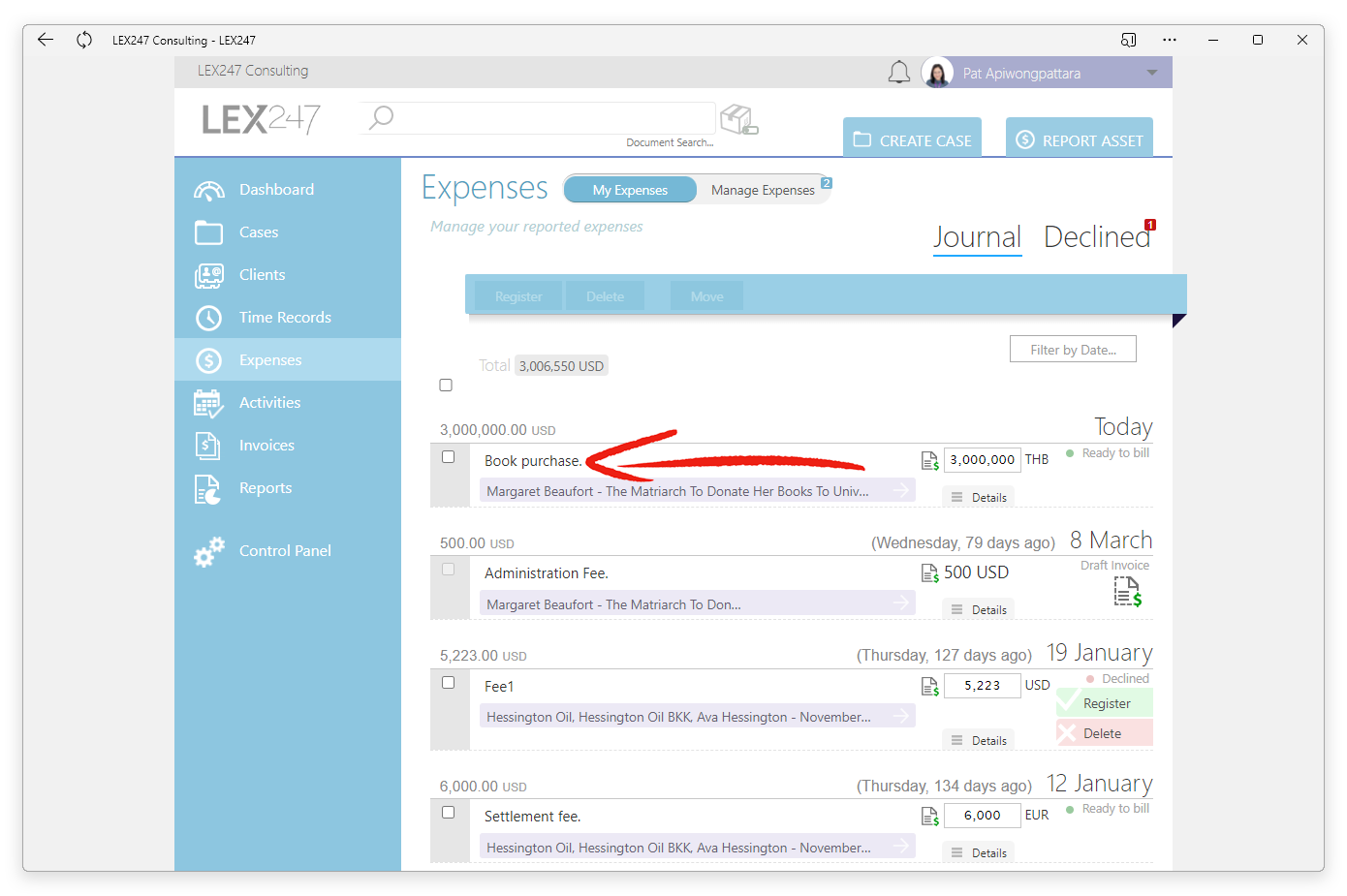Screen dimensions: 1347x896
Task: Tick the Fee1 checkbox
Action: [x=448, y=682]
